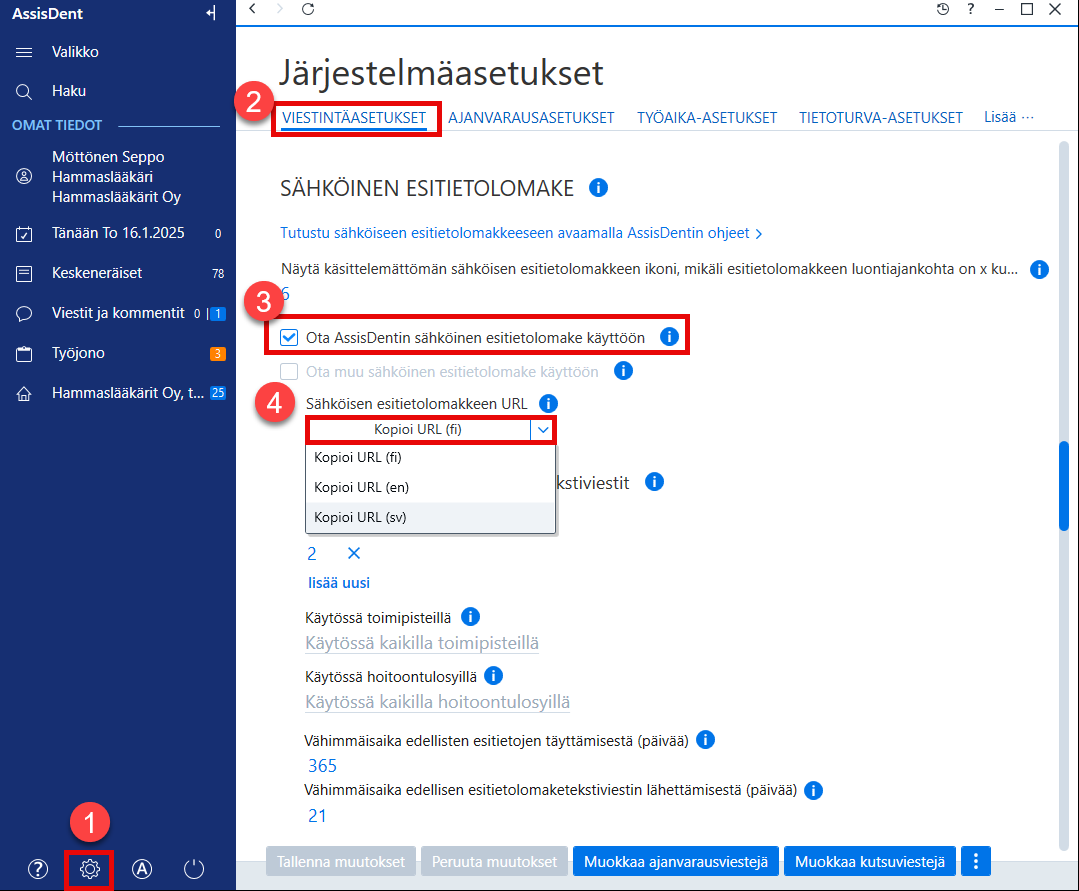Screen dimensions: 1079x891
Task: Click the Viestit blue badge 1
Action: [x=217, y=314]
